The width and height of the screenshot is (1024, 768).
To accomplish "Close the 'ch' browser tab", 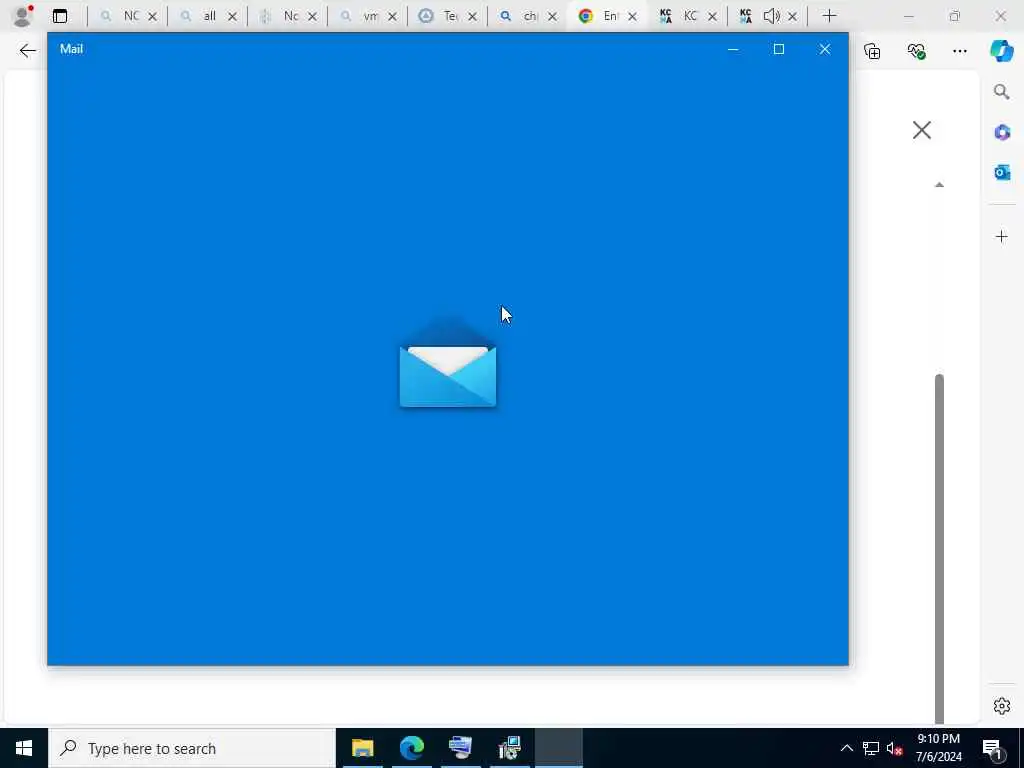I will point(552,16).
